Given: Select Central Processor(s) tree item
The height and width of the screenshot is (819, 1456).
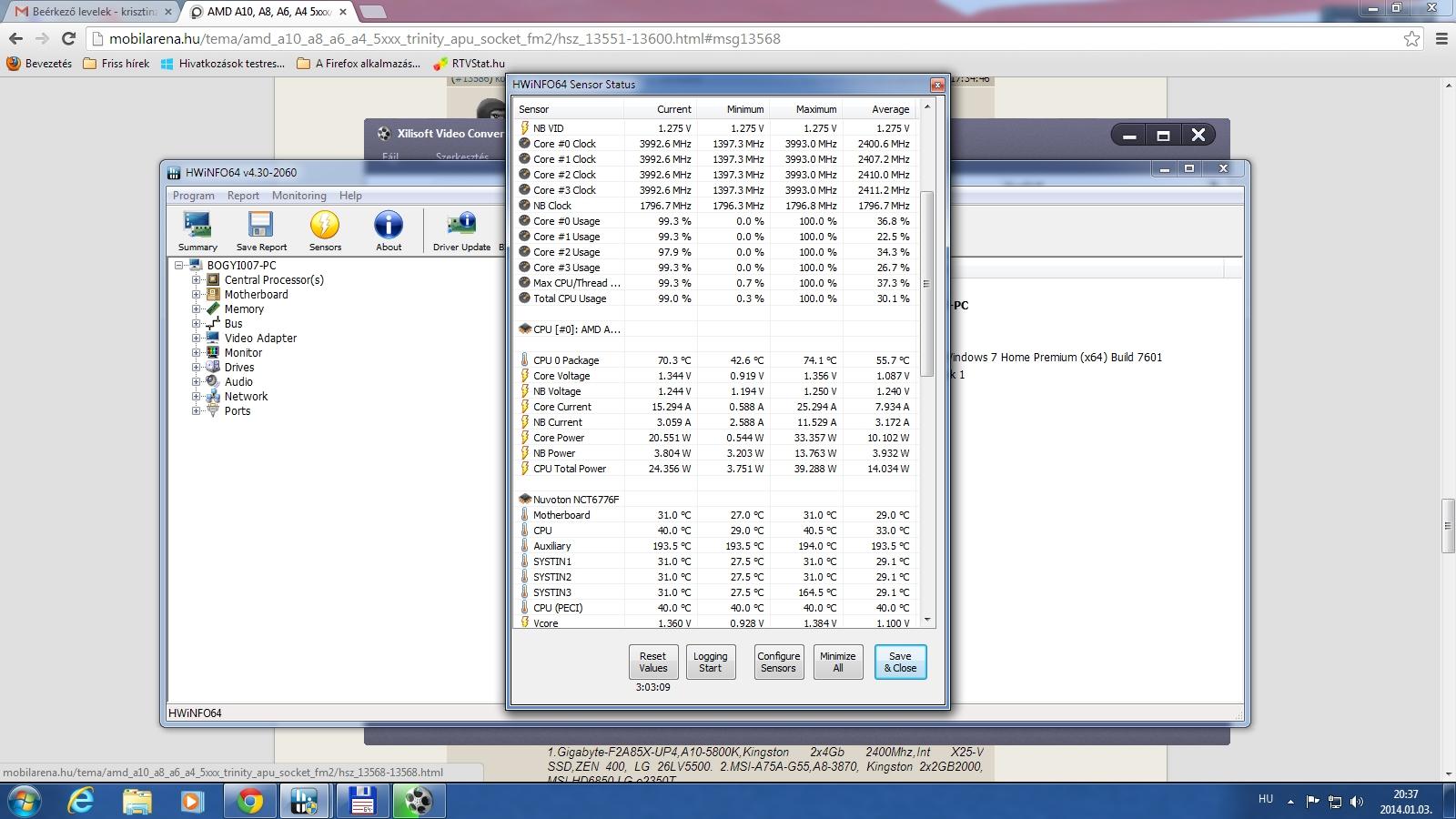Looking at the screenshot, I should point(274,280).
